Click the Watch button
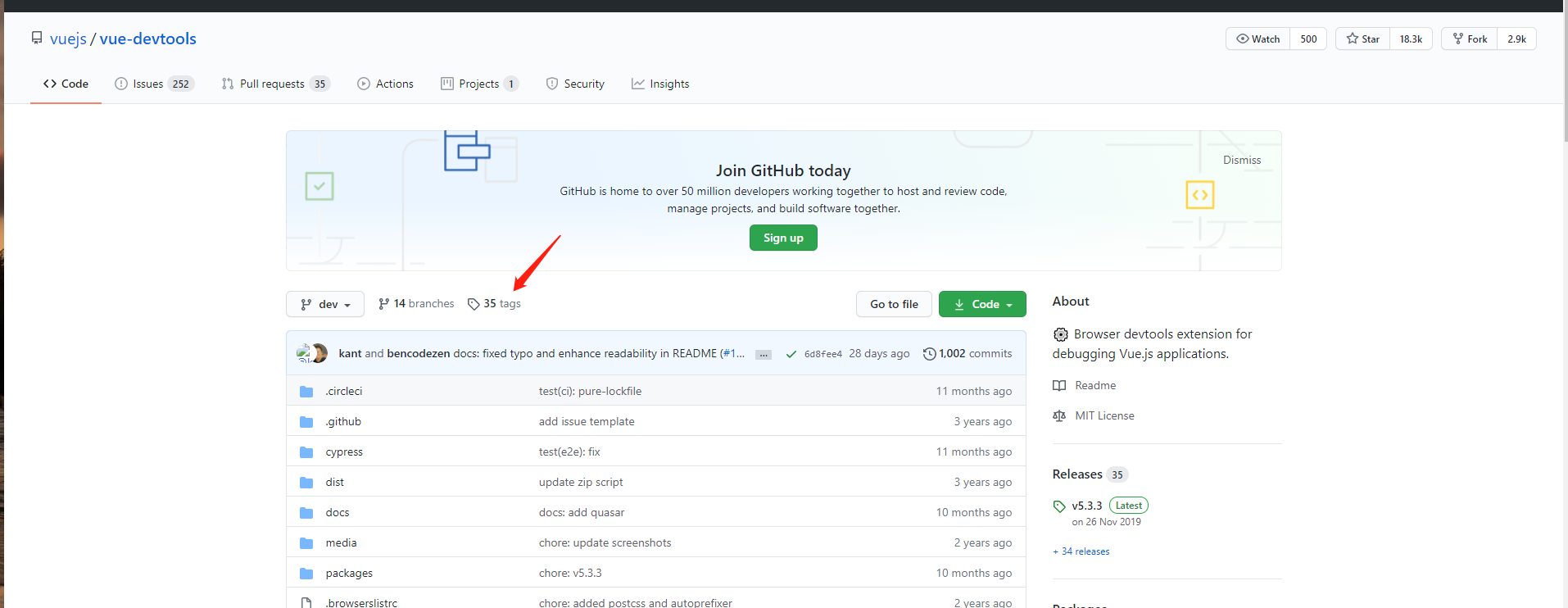The image size is (1568, 608). (x=1258, y=39)
